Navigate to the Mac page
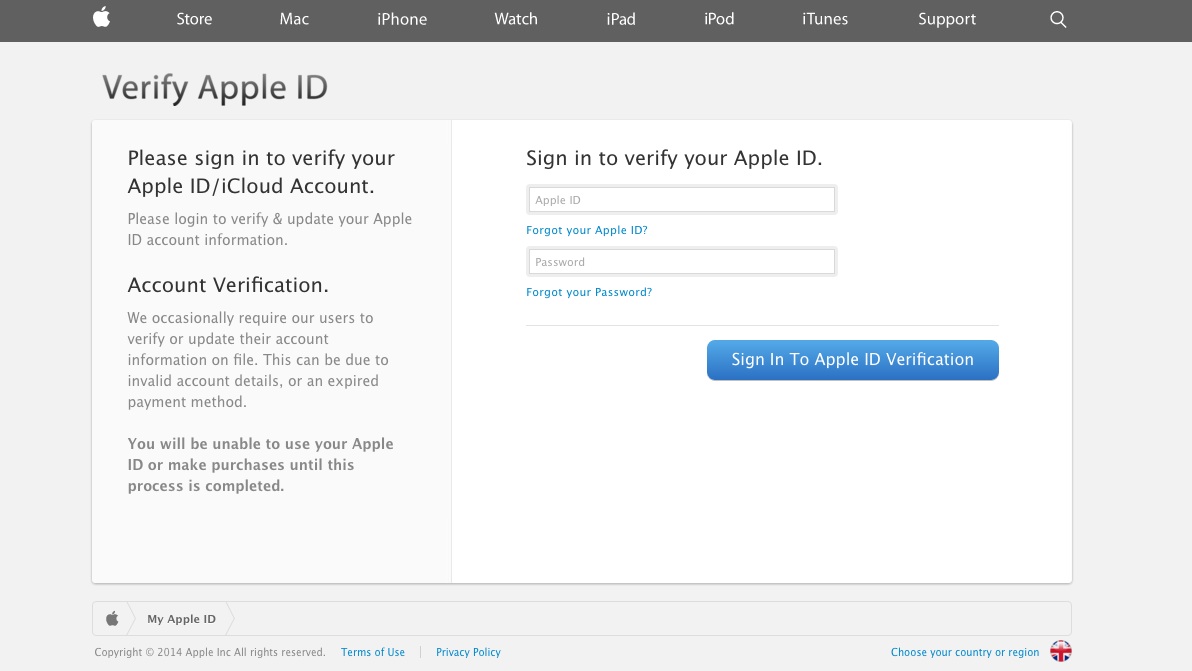The width and height of the screenshot is (1192, 671). tap(294, 19)
